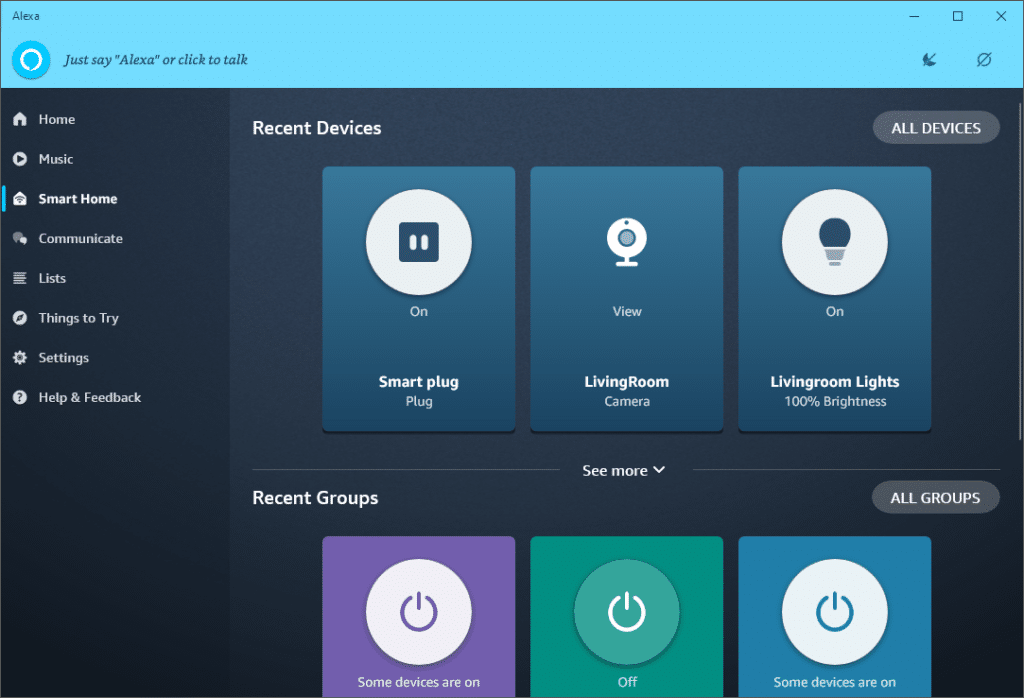Toggle the Smart plug power button
Image resolution: width=1024 pixels, height=698 pixels.
point(419,242)
